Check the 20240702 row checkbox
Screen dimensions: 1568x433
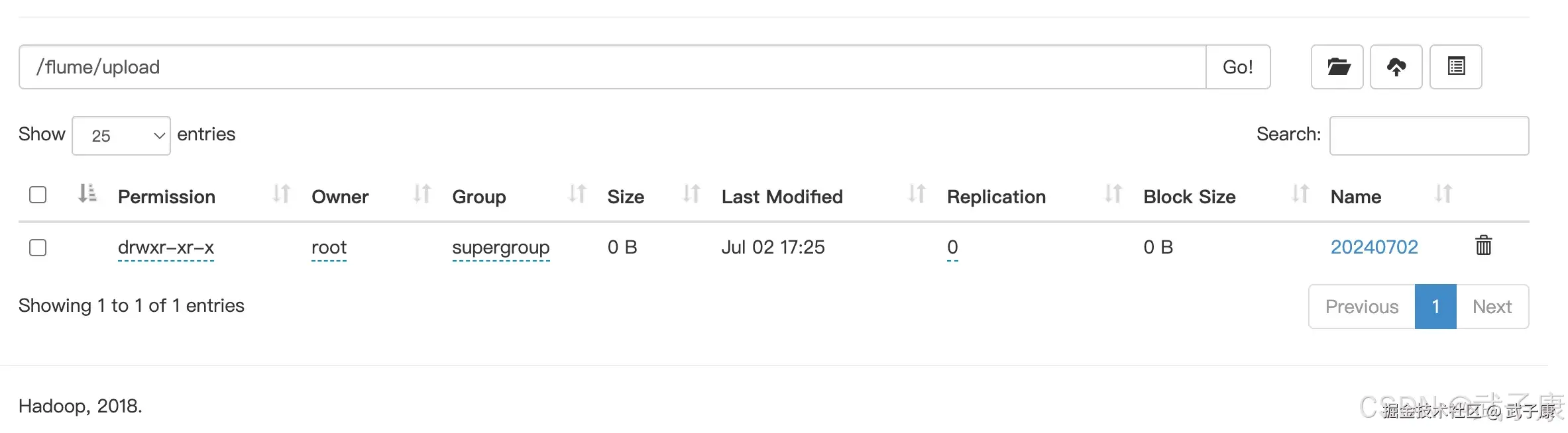tap(38, 248)
